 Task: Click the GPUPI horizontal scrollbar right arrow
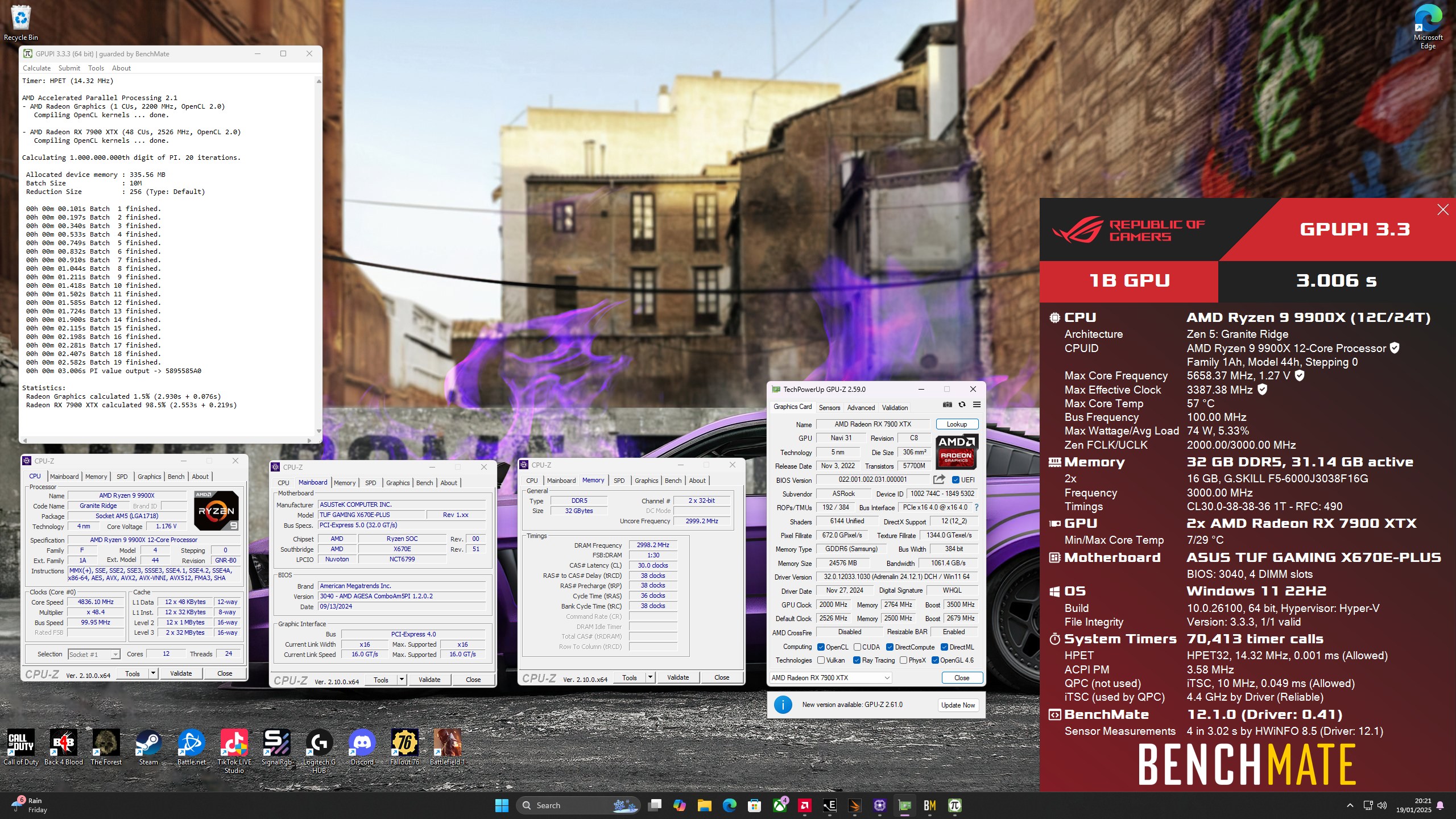(x=309, y=440)
